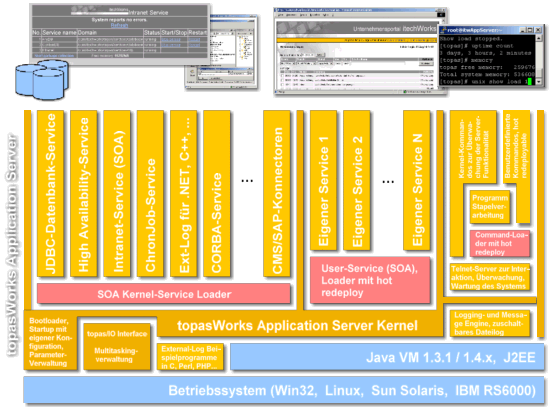
Task: Click the topas/IO Interface Multitasking box
Action: [x=117, y=346]
